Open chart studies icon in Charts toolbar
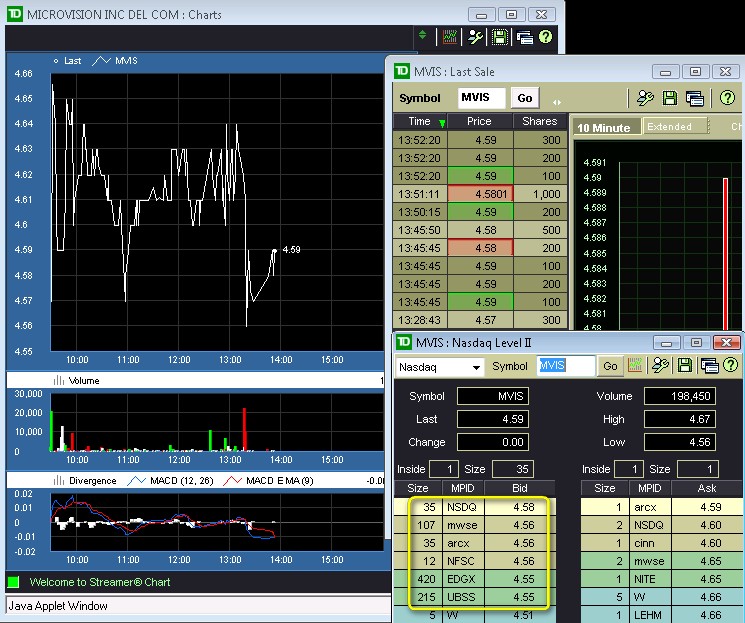745x623 pixels. [449, 37]
